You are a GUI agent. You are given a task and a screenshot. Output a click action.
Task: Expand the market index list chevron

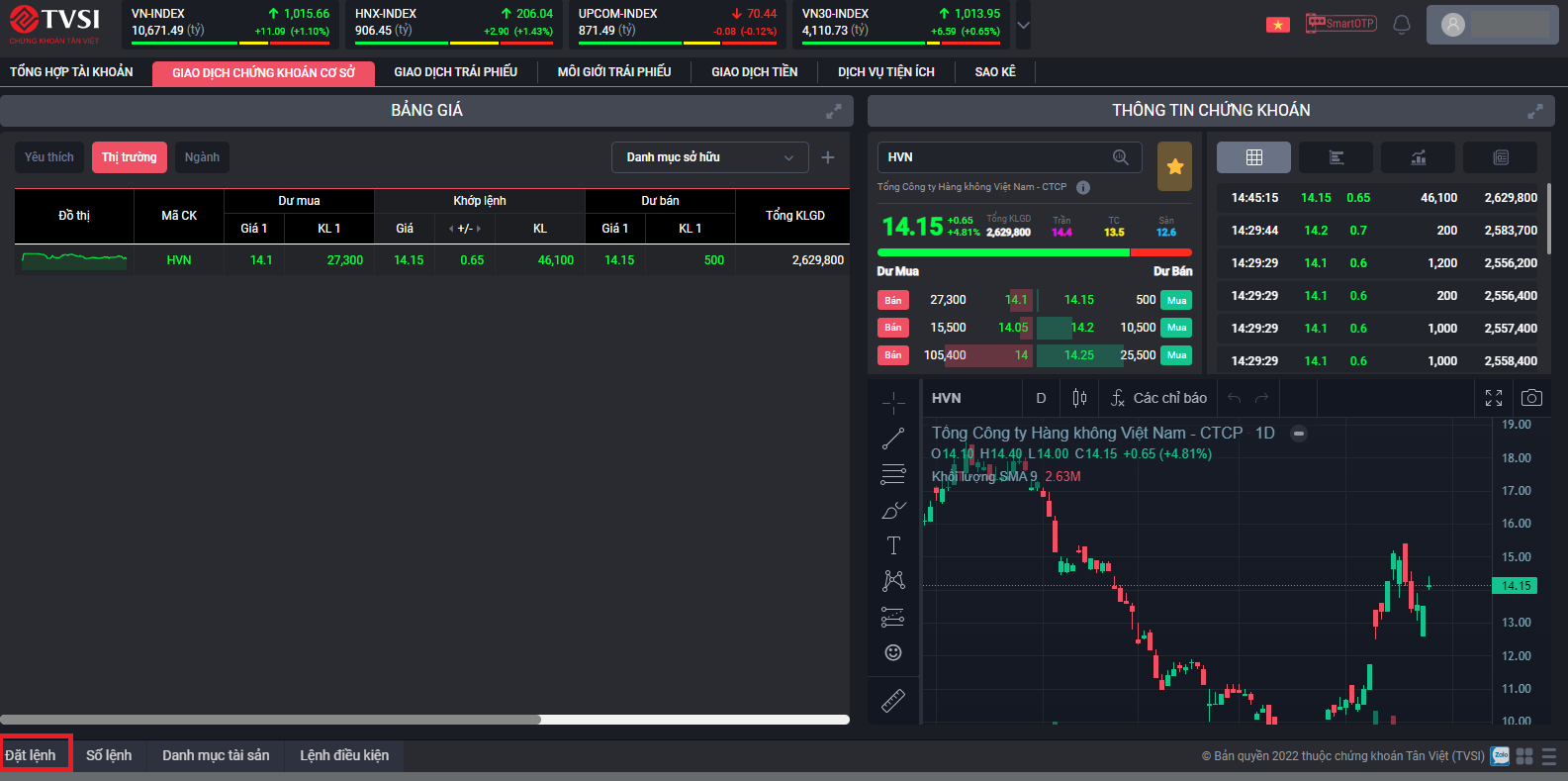tap(1024, 26)
